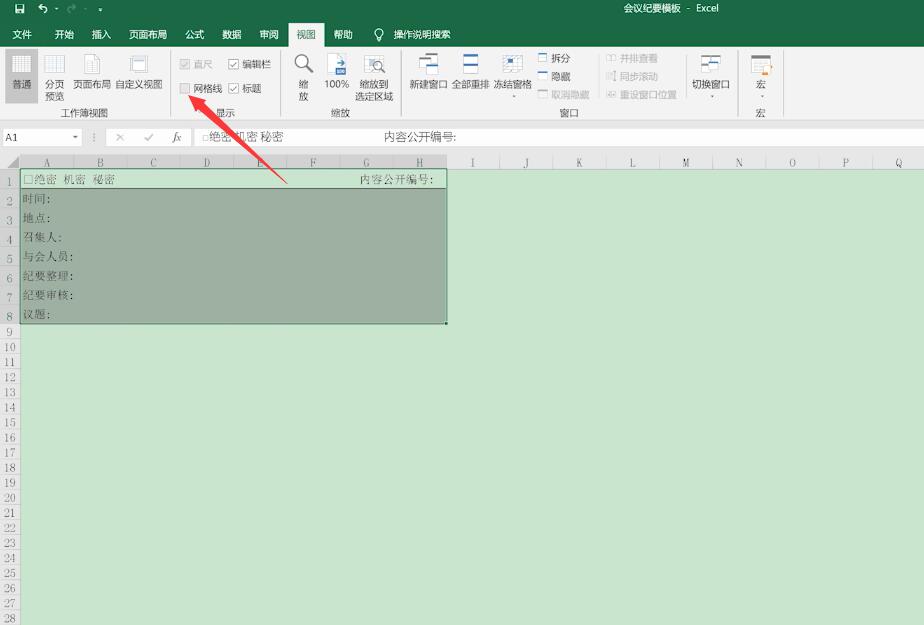
Task: Open the undo history dropdown arrow
Action: pyautogui.click(x=57, y=9)
